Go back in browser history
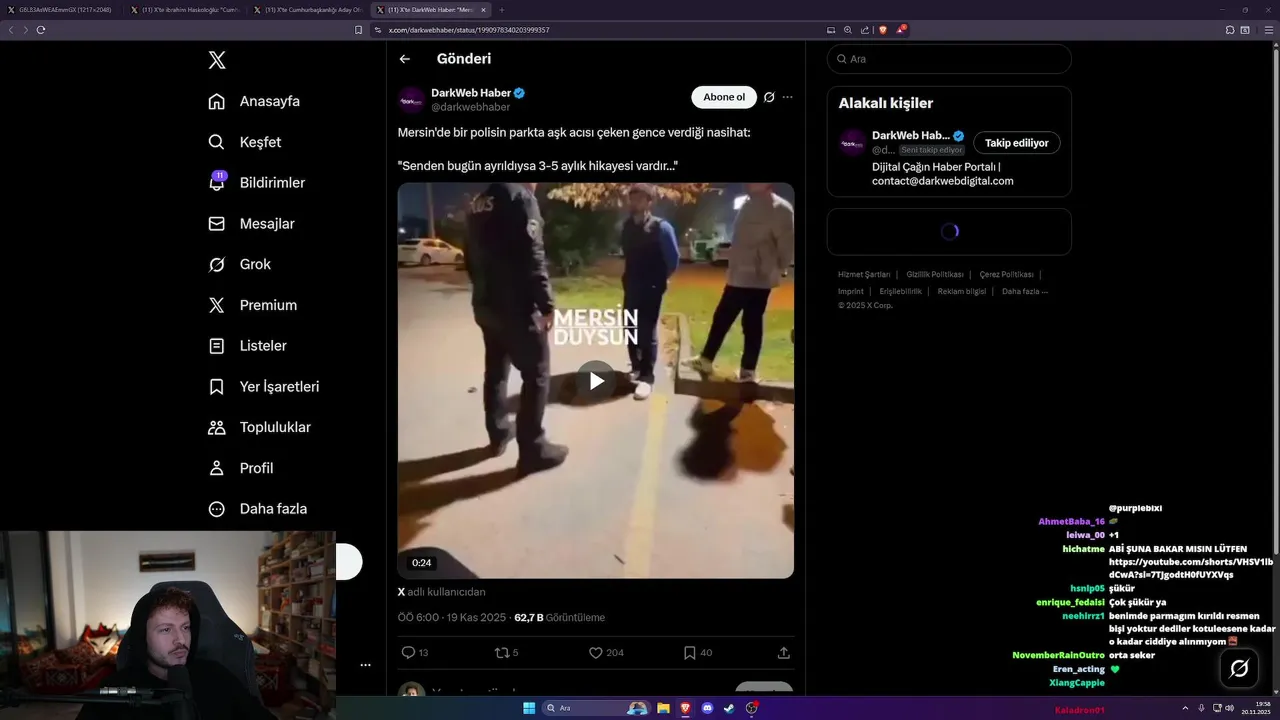The image size is (1280, 720). 11,30
